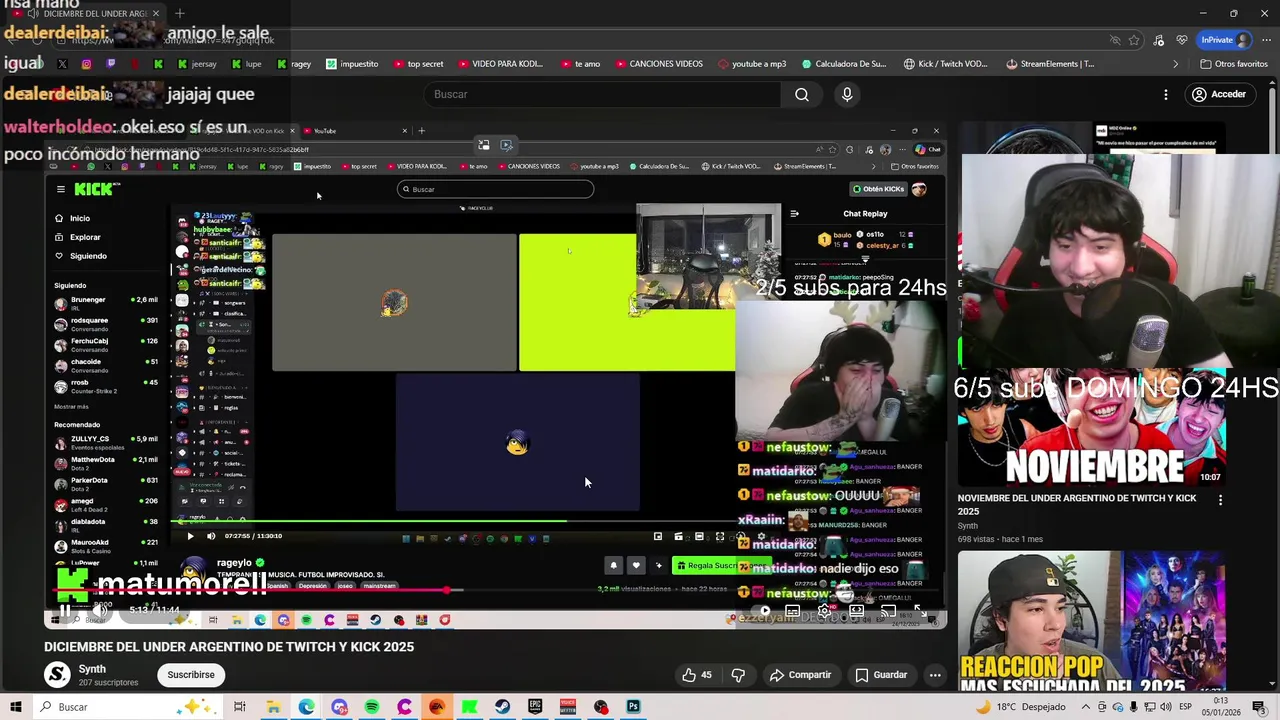Viewport: 1280px width, 720px height.
Task: Open YouTube player settings gear
Action: point(825,611)
